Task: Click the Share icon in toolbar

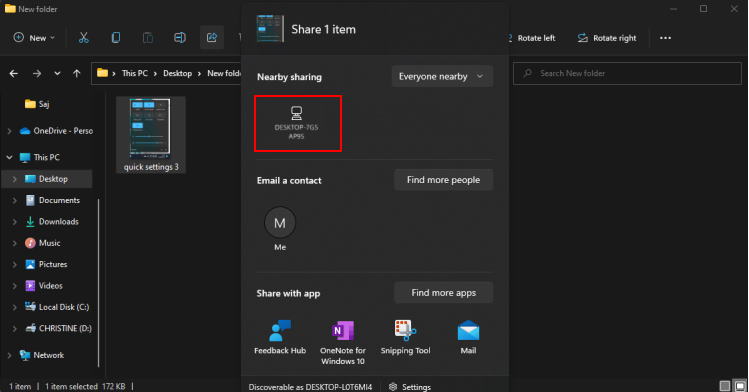Action: click(x=212, y=38)
